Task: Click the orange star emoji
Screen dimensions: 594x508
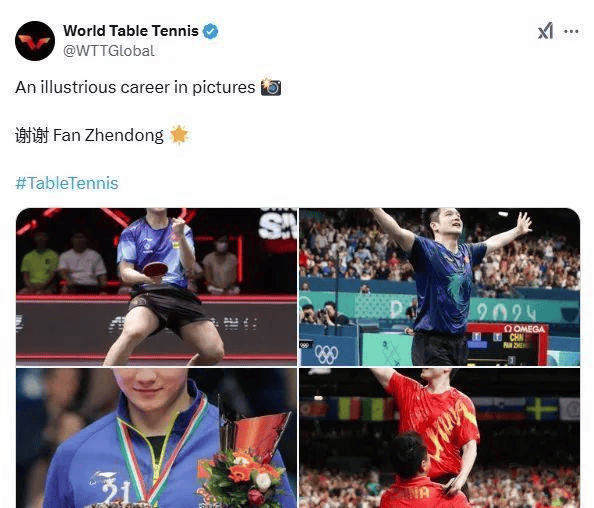Action: pos(179,134)
